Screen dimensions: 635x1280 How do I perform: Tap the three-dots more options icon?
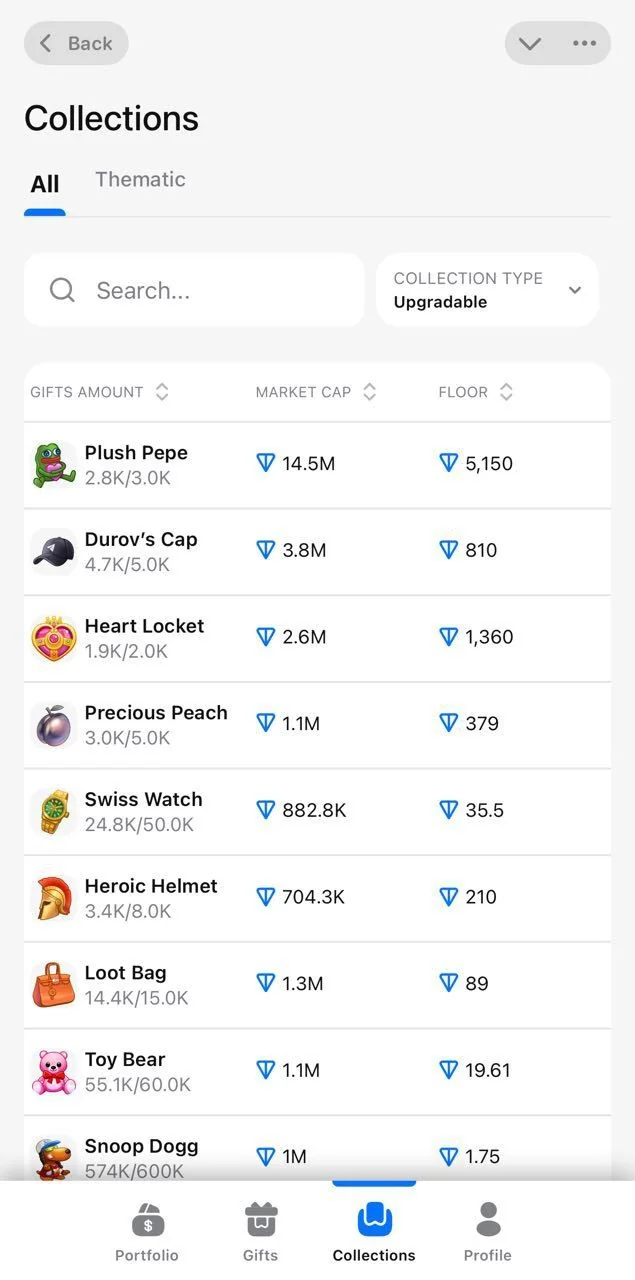pyautogui.click(x=584, y=43)
